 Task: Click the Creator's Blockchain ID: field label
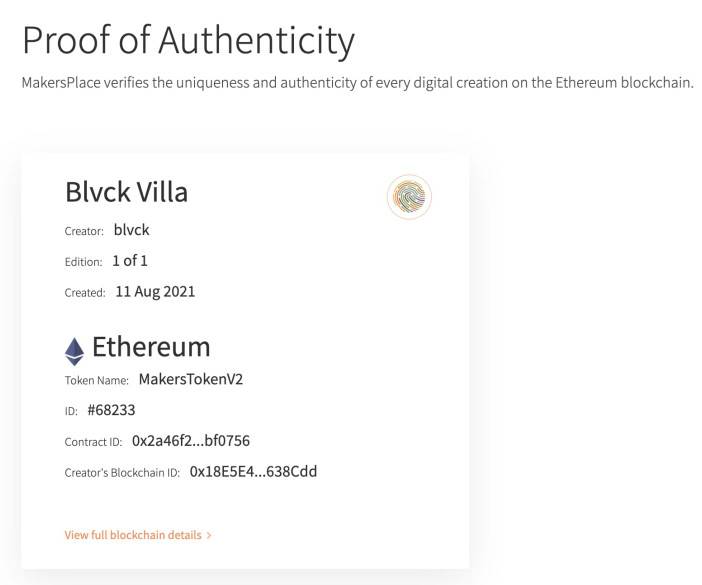click(122, 472)
